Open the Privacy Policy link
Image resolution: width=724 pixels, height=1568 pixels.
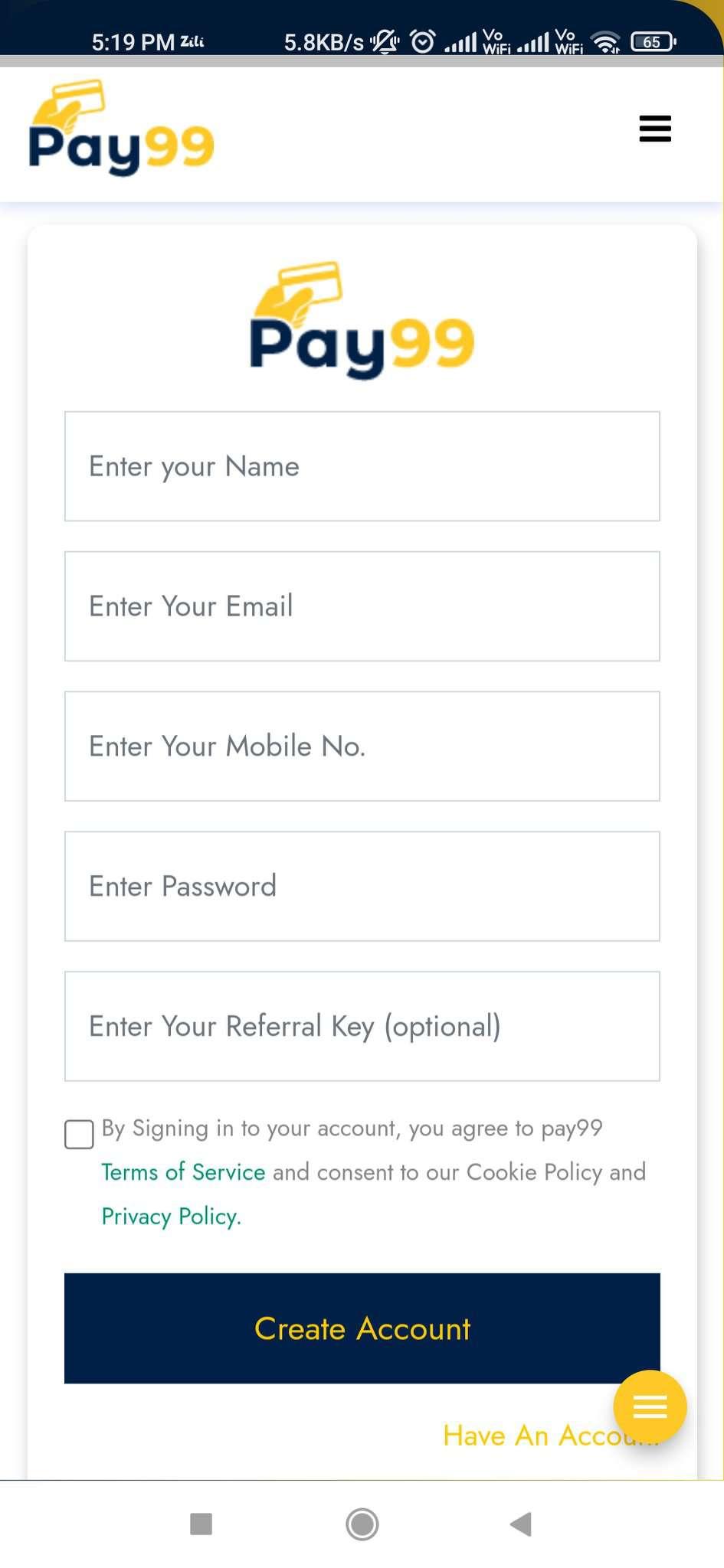point(171,1217)
